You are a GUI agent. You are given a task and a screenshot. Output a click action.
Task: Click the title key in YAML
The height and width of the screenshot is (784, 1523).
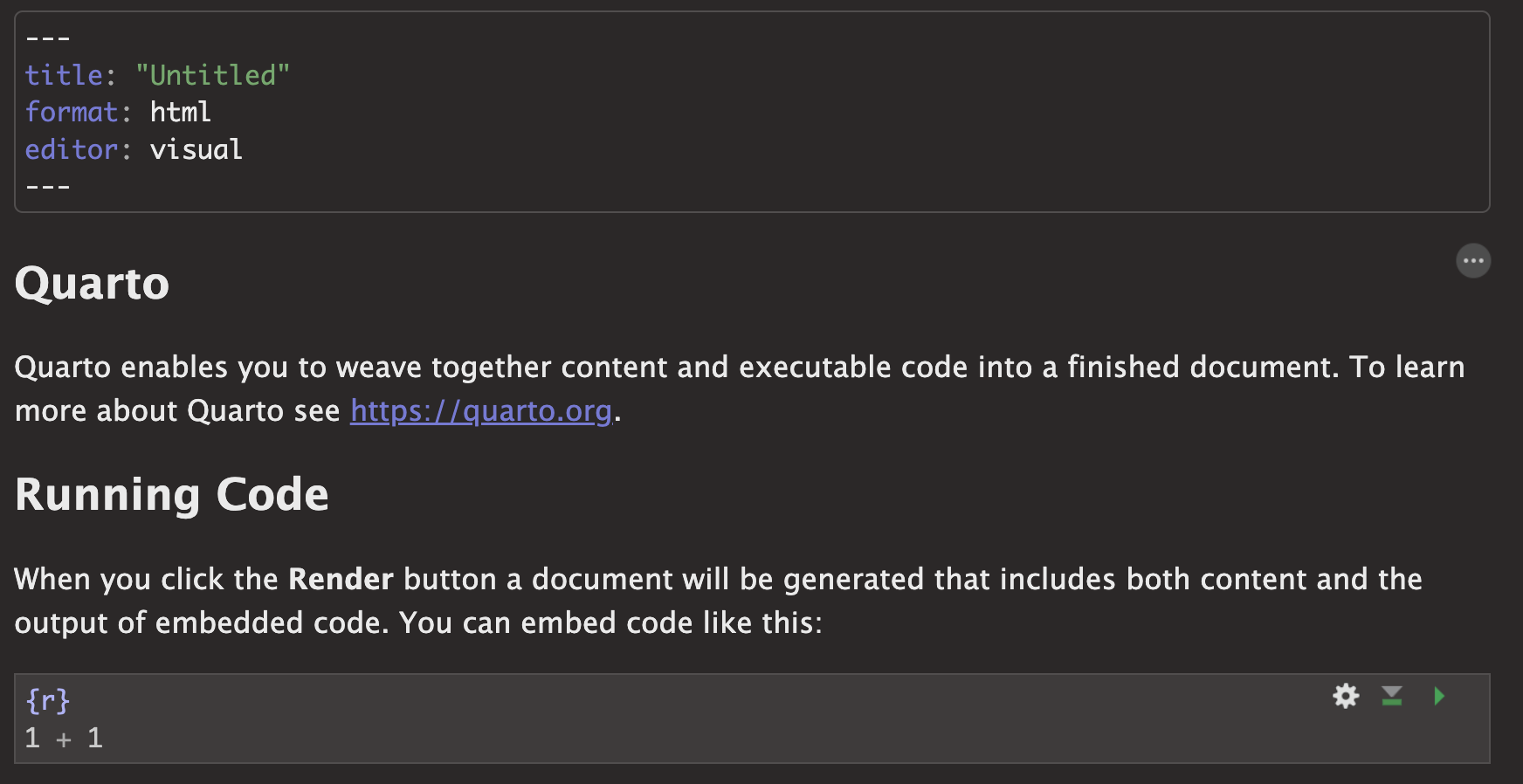pos(64,75)
